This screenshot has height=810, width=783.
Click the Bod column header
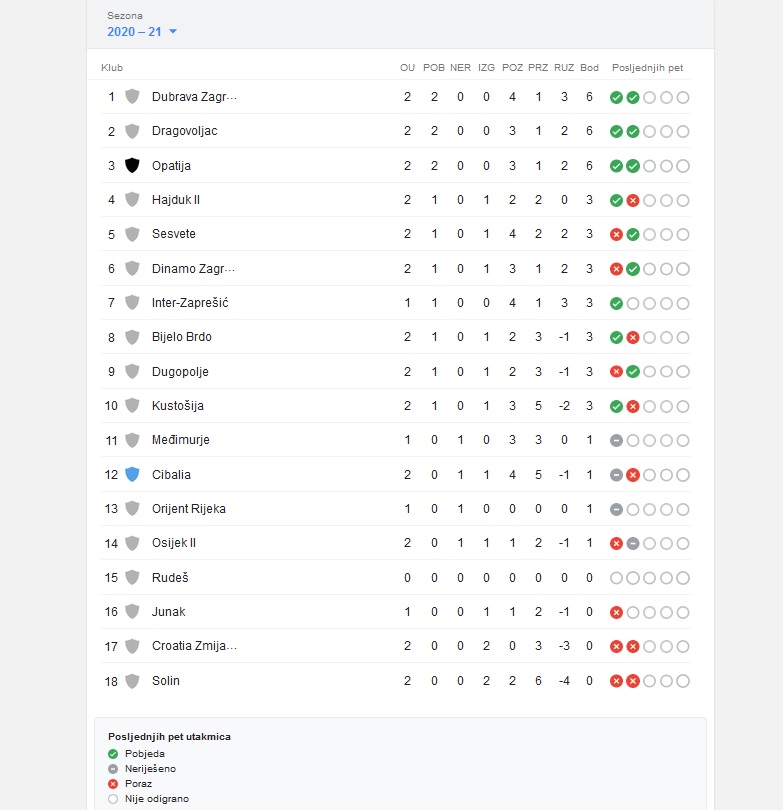pos(589,68)
